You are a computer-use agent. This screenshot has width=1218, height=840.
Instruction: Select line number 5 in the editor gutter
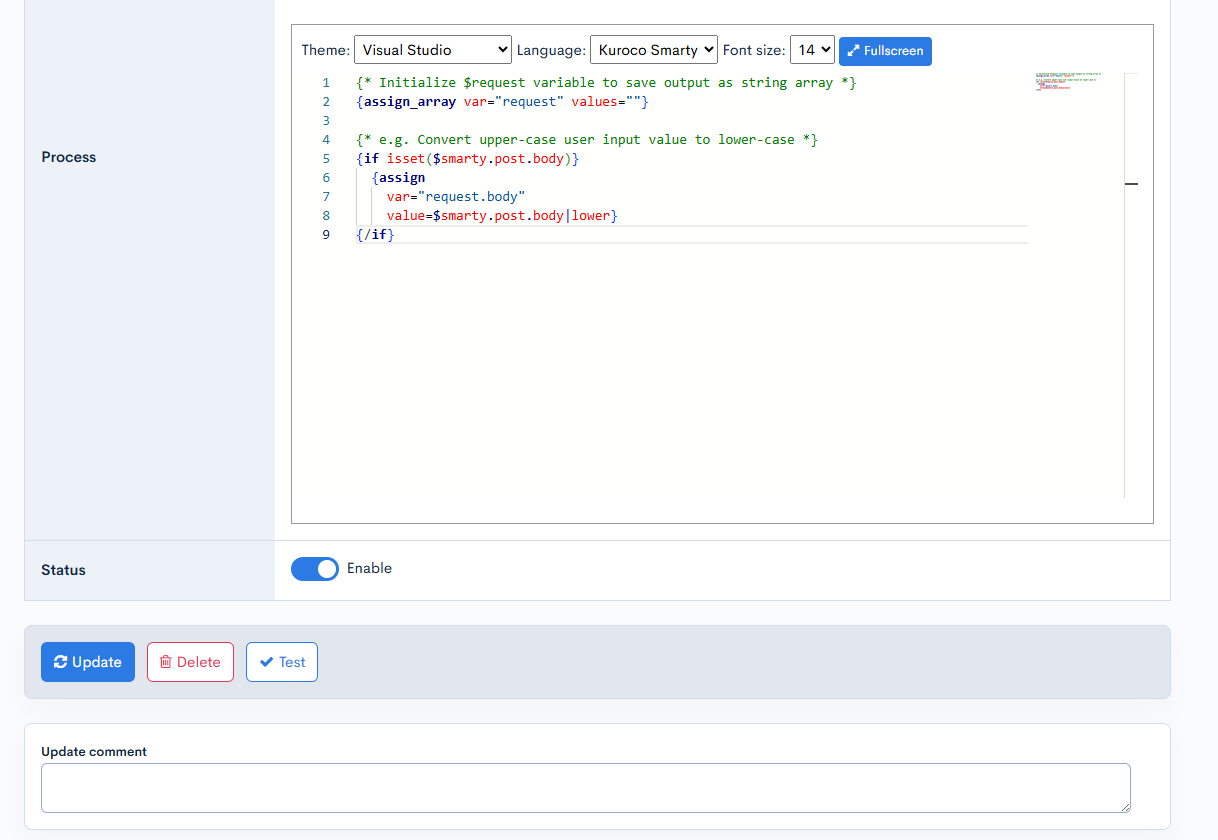326,159
